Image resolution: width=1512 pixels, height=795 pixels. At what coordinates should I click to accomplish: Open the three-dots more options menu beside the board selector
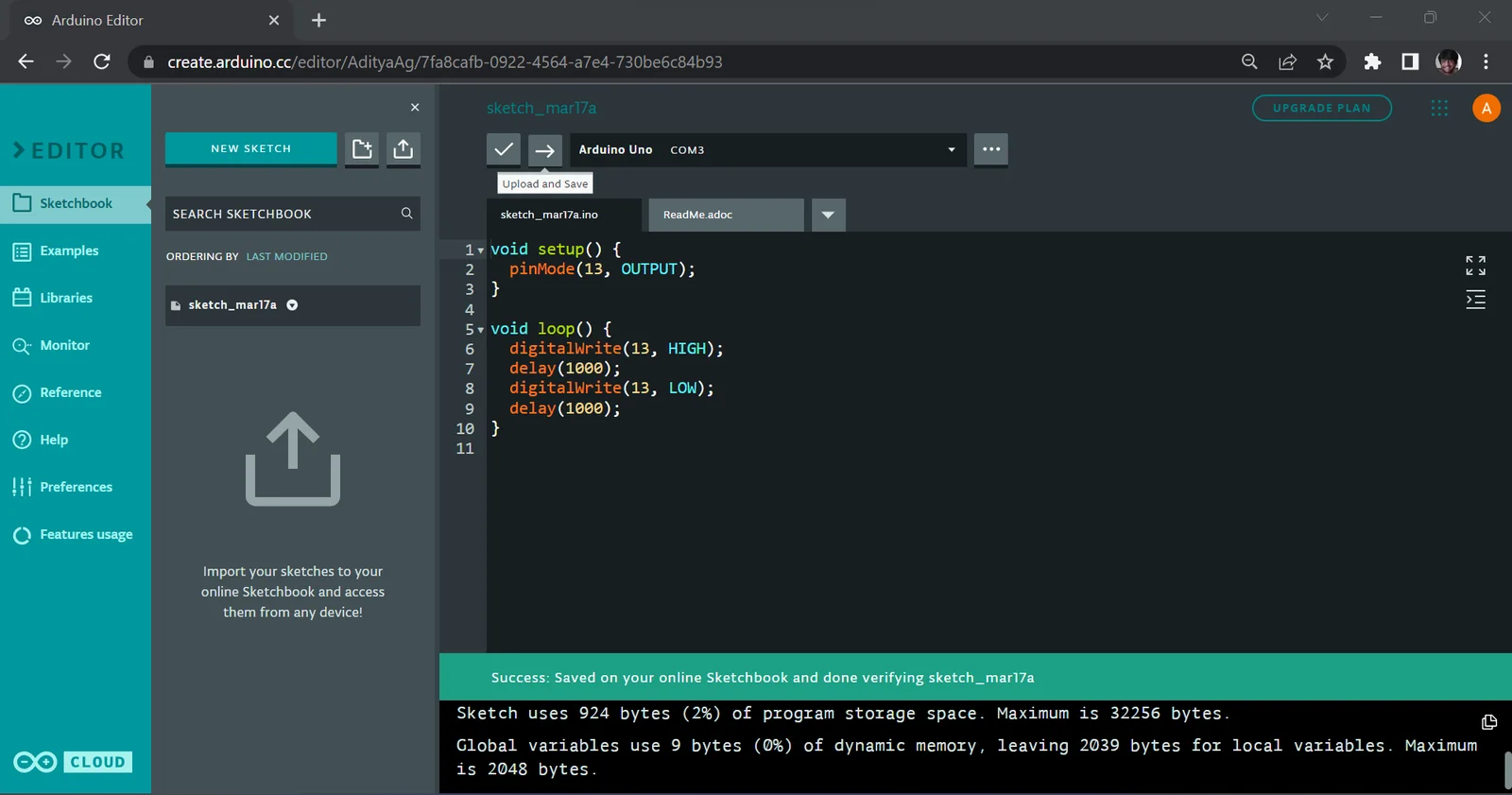tap(991, 149)
